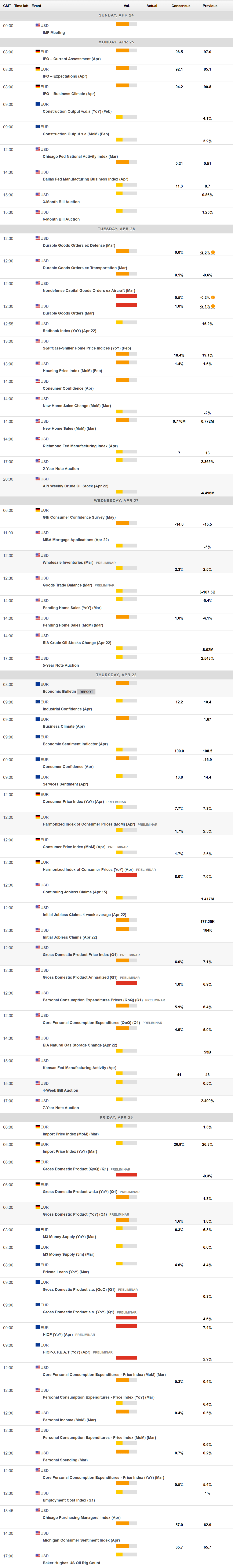Click the Wednesday, Apr 27 date header
Image resolution: width=233 pixels, height=1568 pixels.
(116, 500)
